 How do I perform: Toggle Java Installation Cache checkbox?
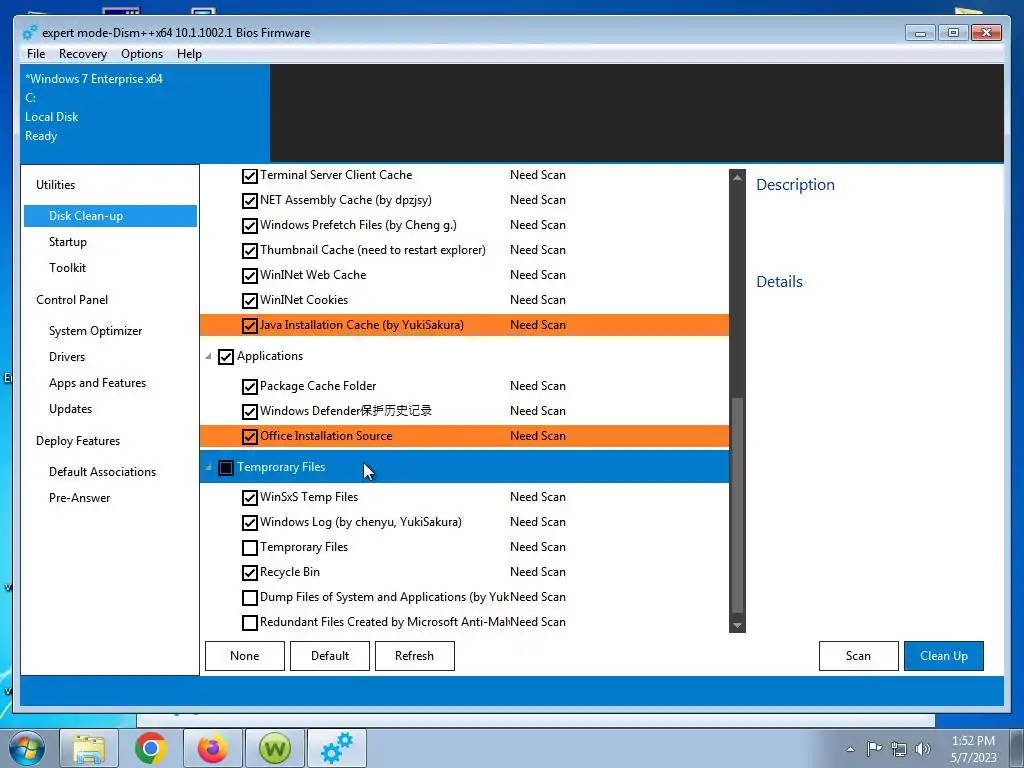click(x=249, y=325)
